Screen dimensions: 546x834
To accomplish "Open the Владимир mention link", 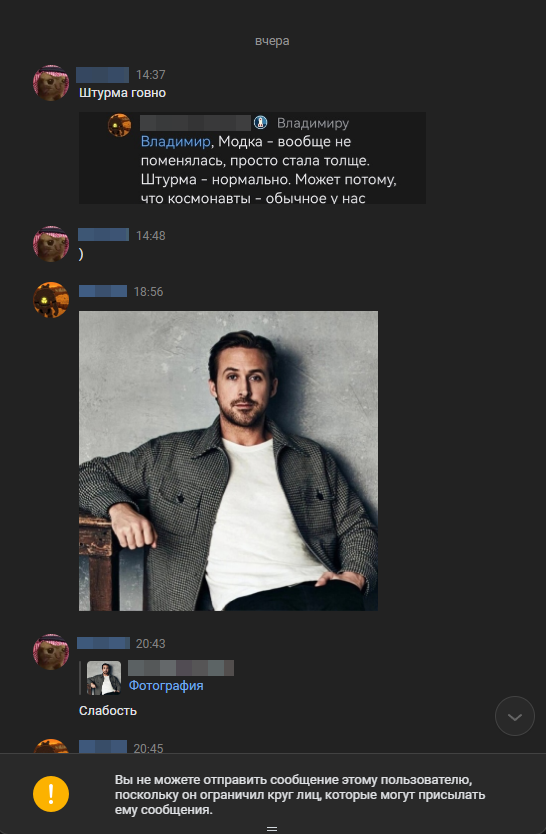I will 175,141.
